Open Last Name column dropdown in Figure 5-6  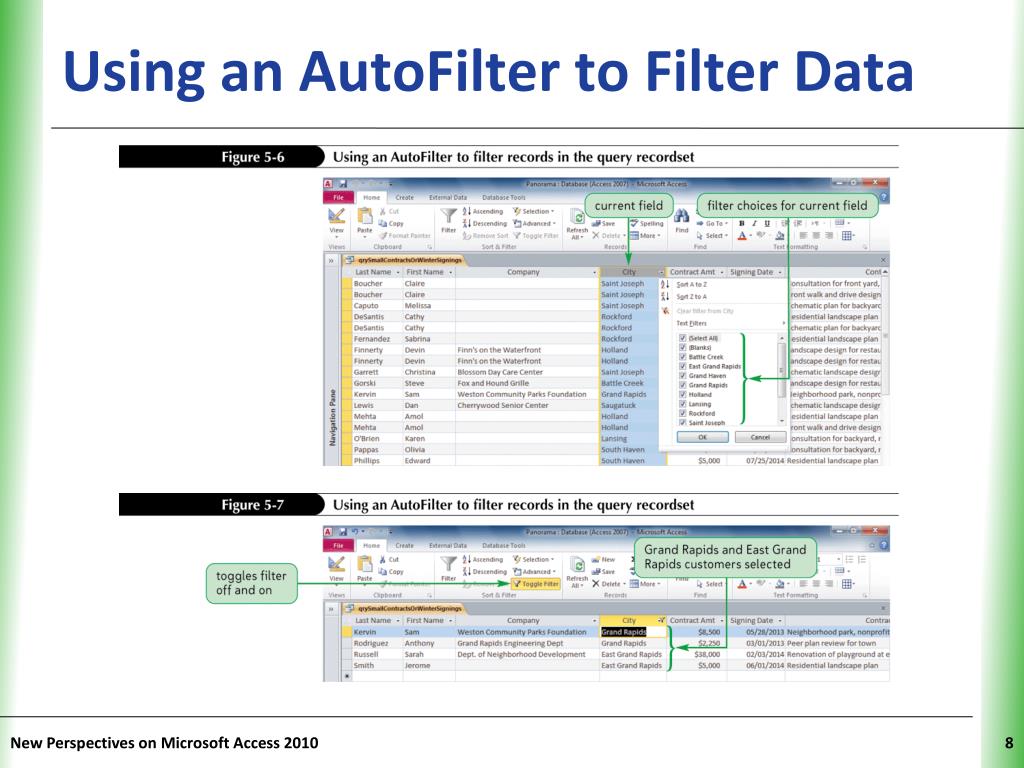[398, 272]
